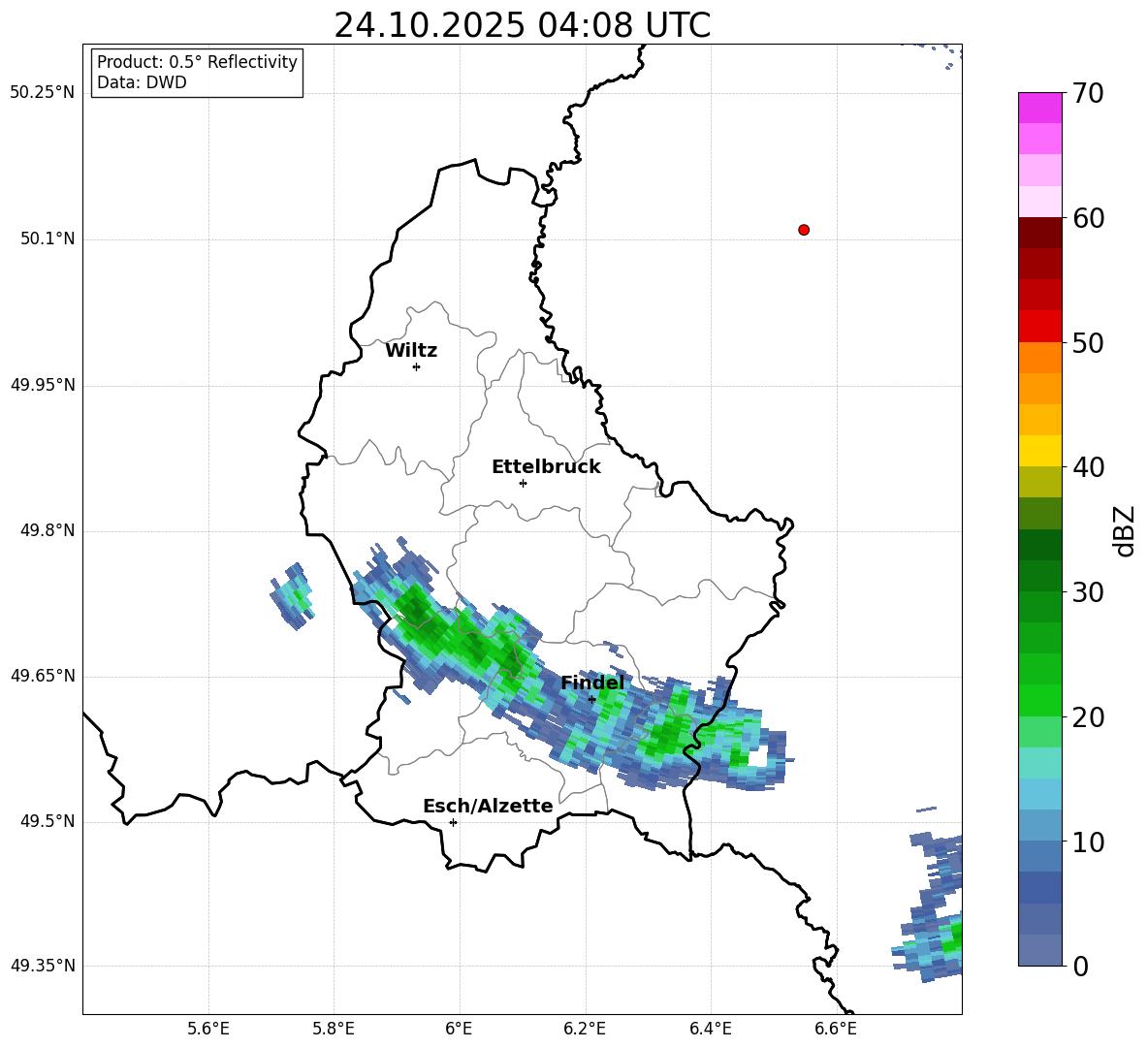The image size is (1148, 1048).
Task: Click the 50.25°N latitude label
Action: click(43, 93)
